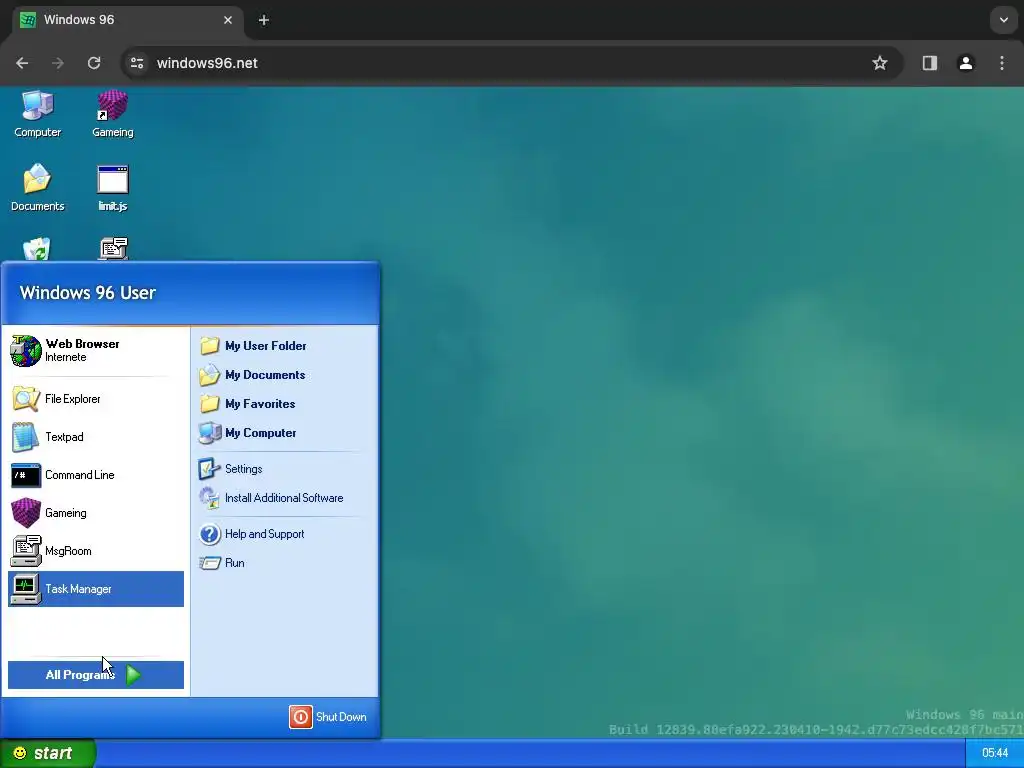Open the highlighted Task Manager entry

point(95,589)
